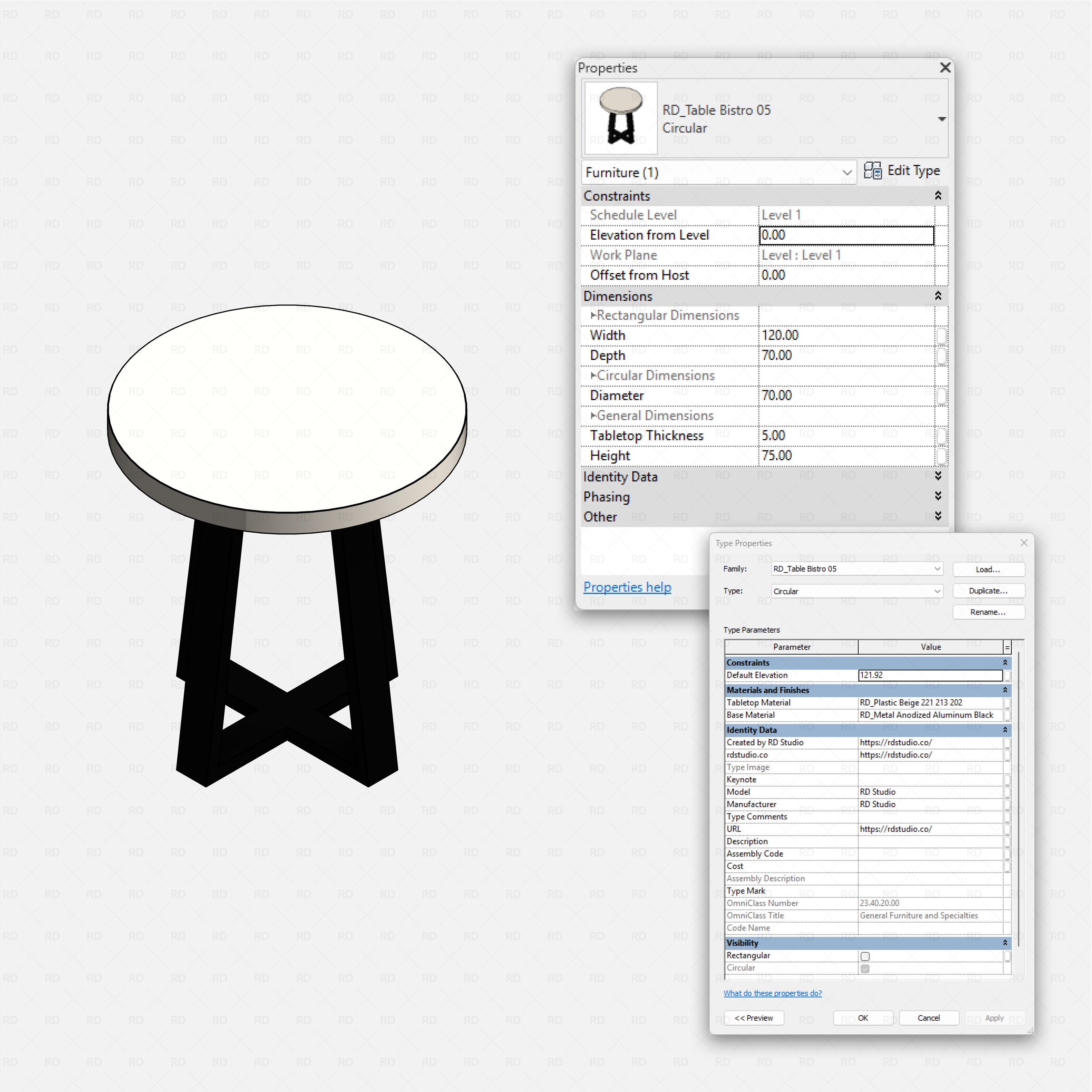Expand the Other section
This screenshot has width=1092, height=1092.
(x=938, y=516)
